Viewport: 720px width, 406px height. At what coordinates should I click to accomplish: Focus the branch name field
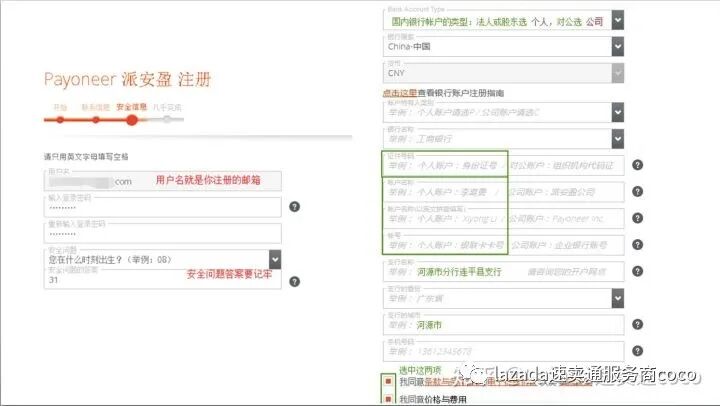[x=503, y=271]
